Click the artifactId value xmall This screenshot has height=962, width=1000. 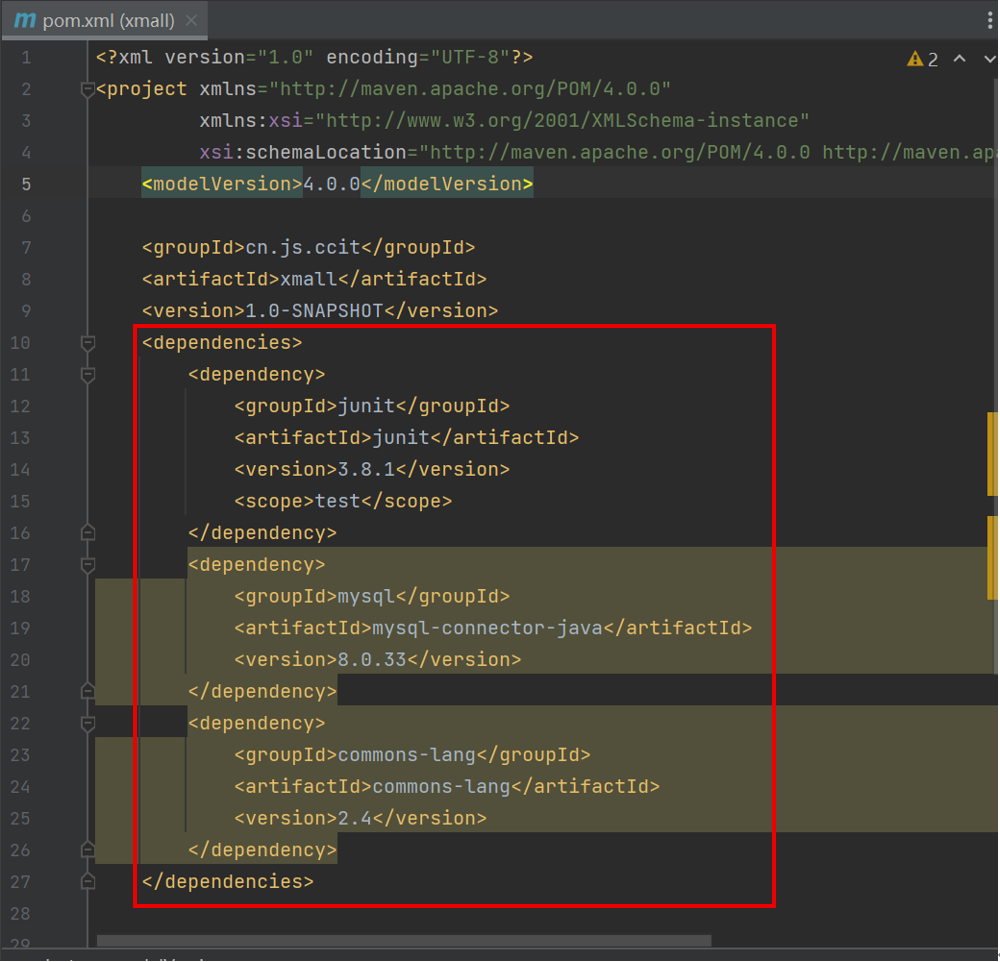click(x=309, y=279)
